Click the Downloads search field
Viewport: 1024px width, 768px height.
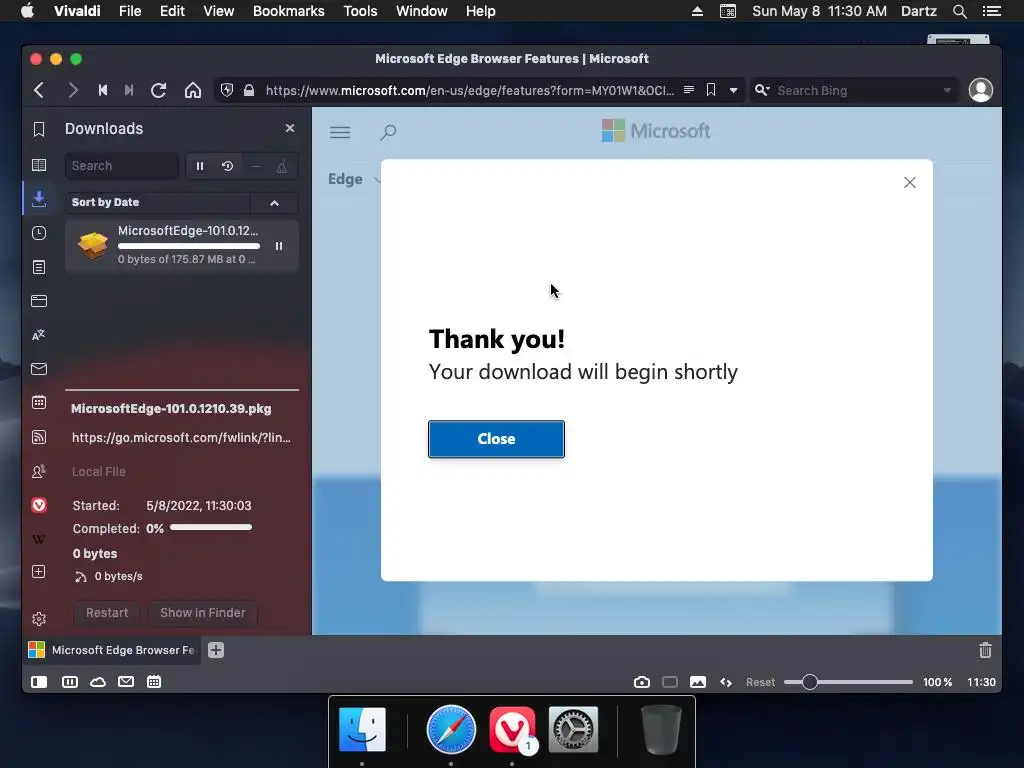click(x=121, y=166)
